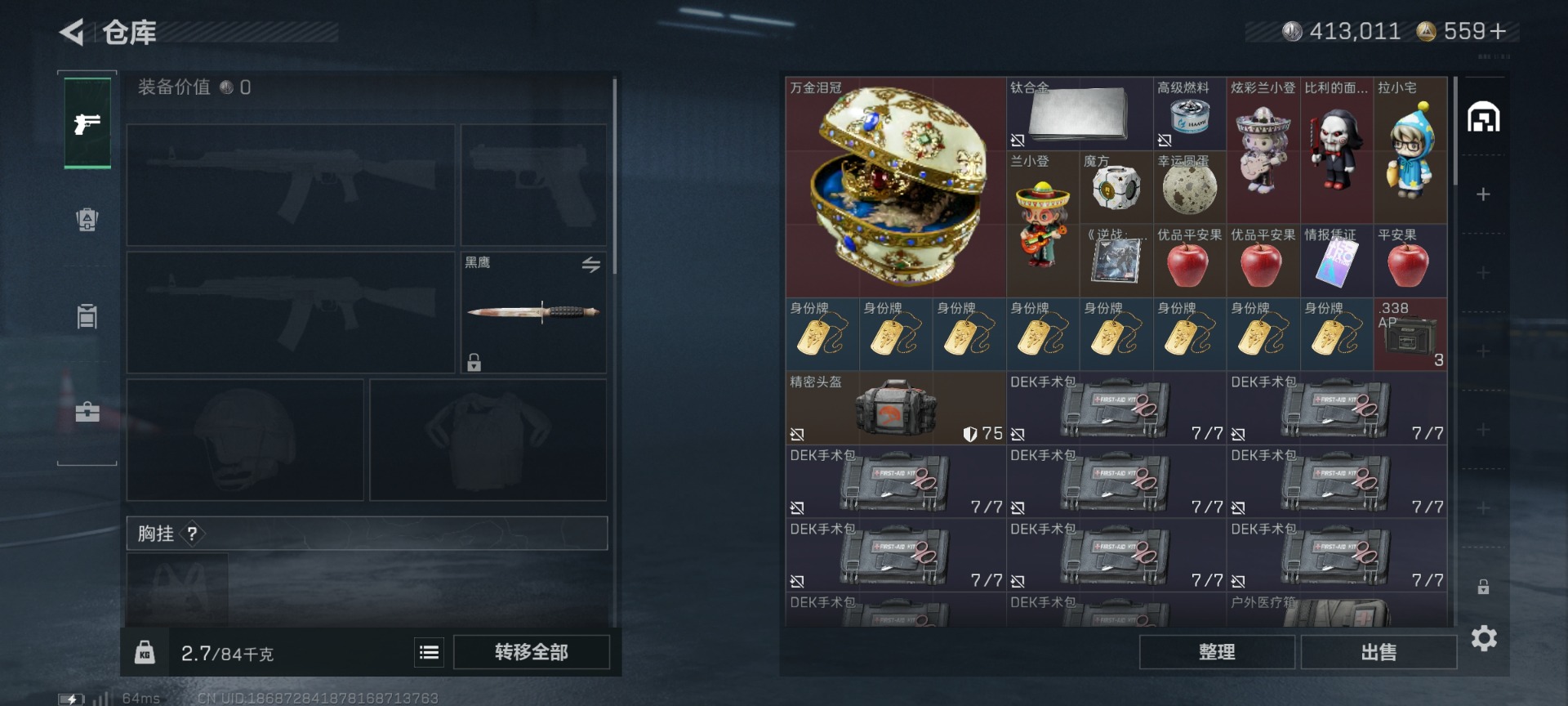Select the 精密头盔 helmet bag item

click(896, 408)
